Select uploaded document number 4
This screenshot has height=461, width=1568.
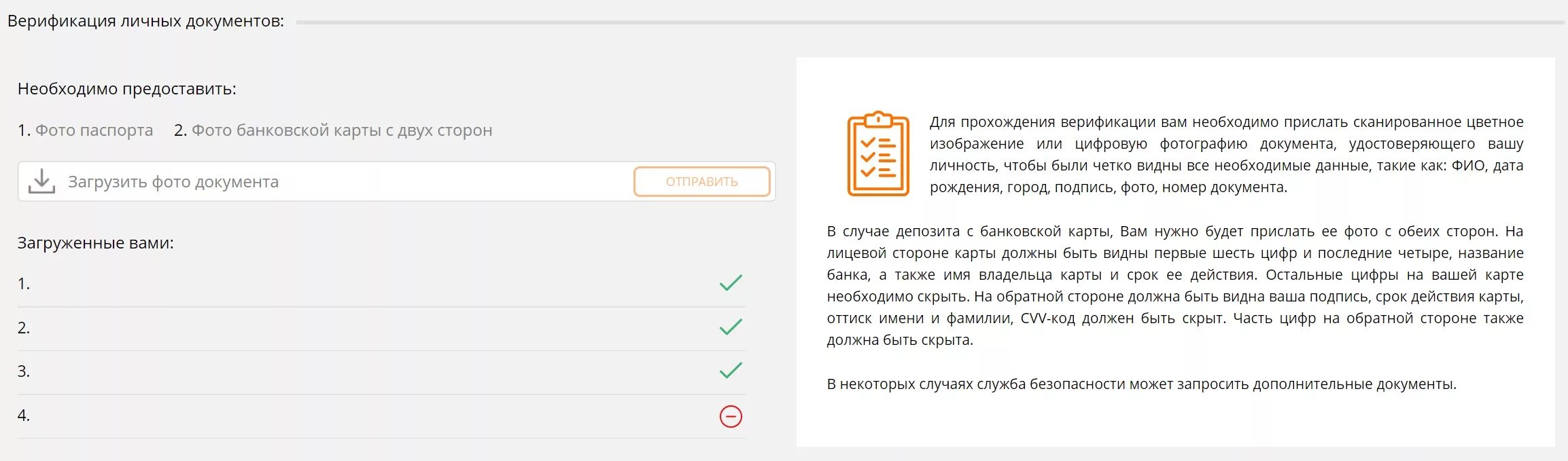(24, 416)
